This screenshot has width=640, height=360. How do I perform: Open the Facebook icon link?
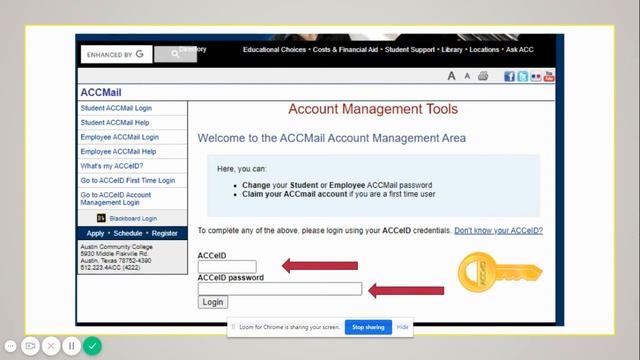click(x=509, y=76)
